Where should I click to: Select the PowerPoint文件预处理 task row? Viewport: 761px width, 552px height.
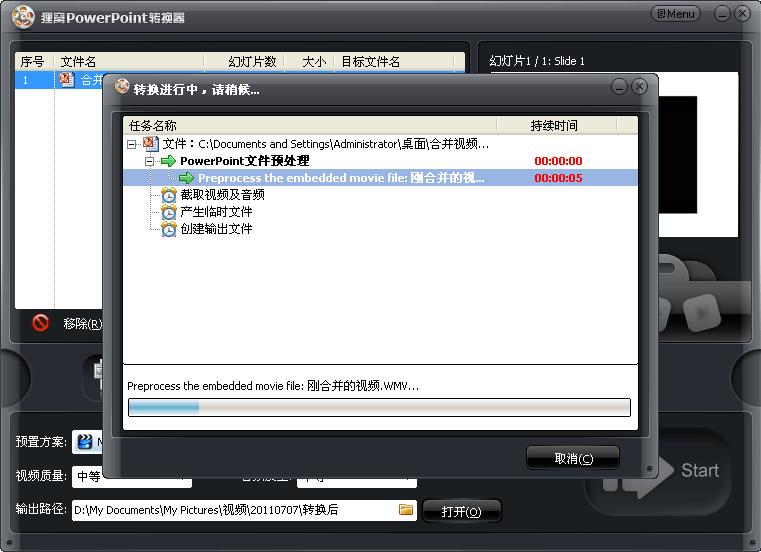click(380, 161)
